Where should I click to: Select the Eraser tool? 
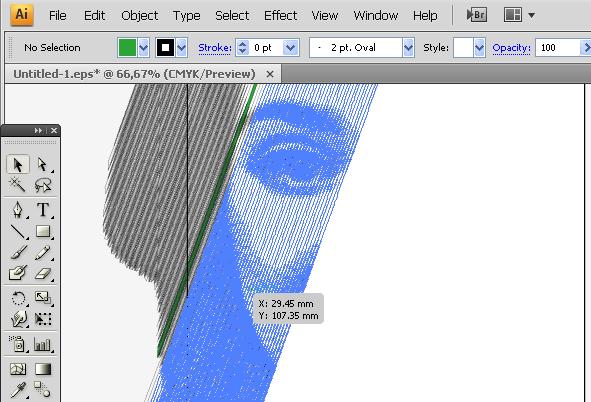click(x=43, y=273)
